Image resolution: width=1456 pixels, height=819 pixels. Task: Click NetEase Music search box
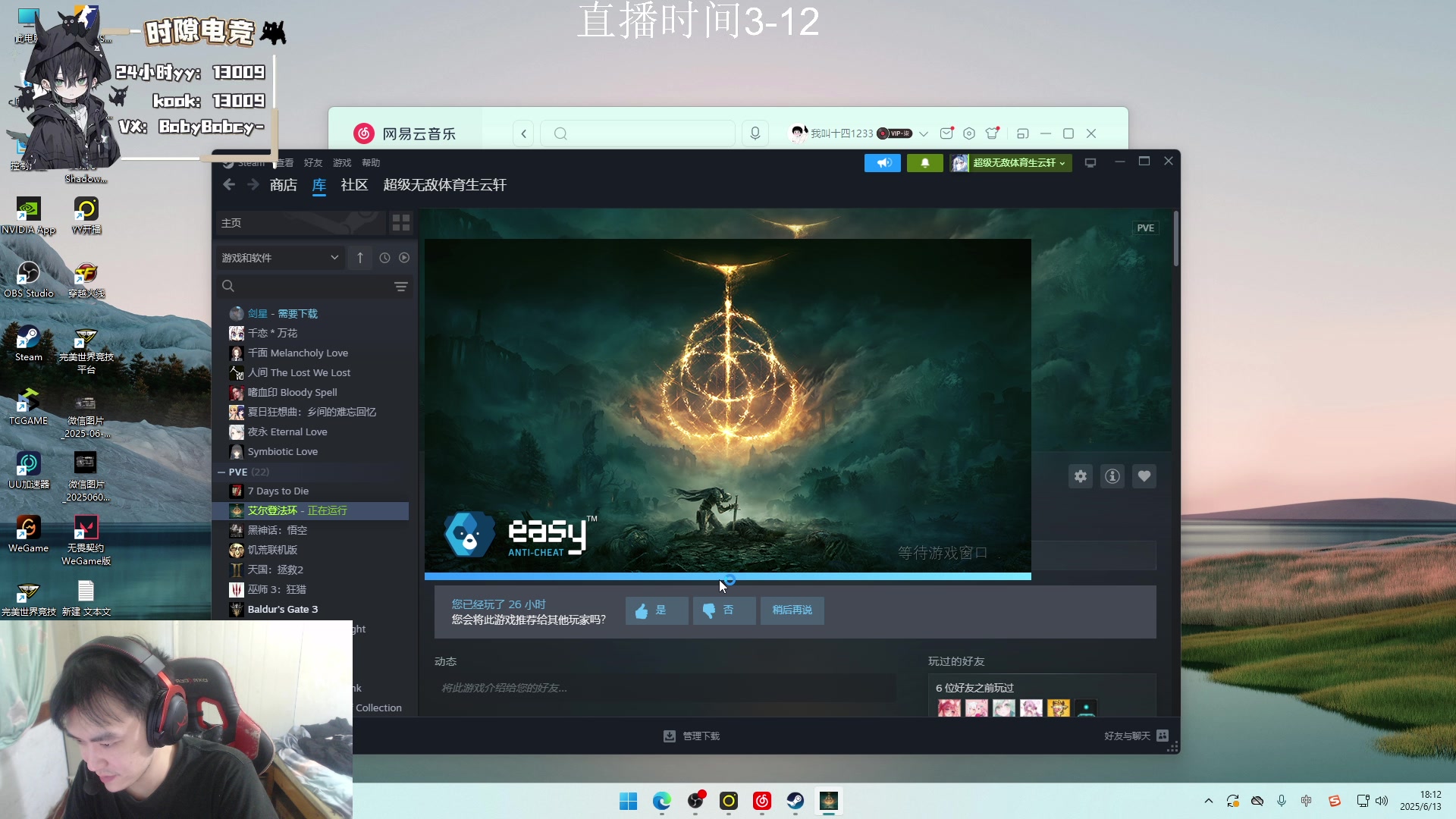pyautogui.click(x=638, y=134)
